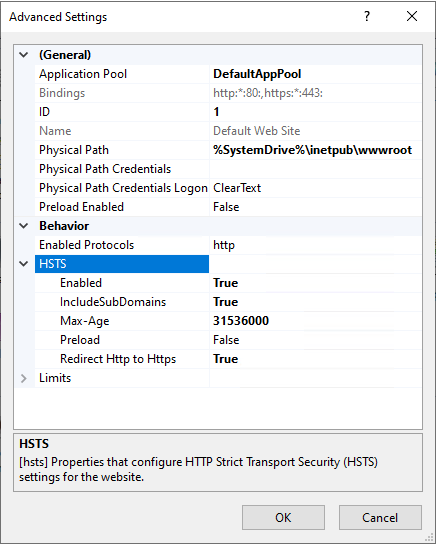This screenshot has height=544, width=436.
Task: Select Physical Path Credentials Logon label
Action: [123, 188]
